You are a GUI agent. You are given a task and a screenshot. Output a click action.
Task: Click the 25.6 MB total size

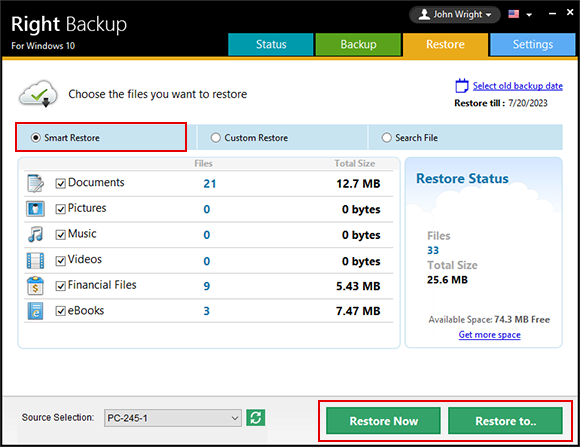[x=447, y=280]
